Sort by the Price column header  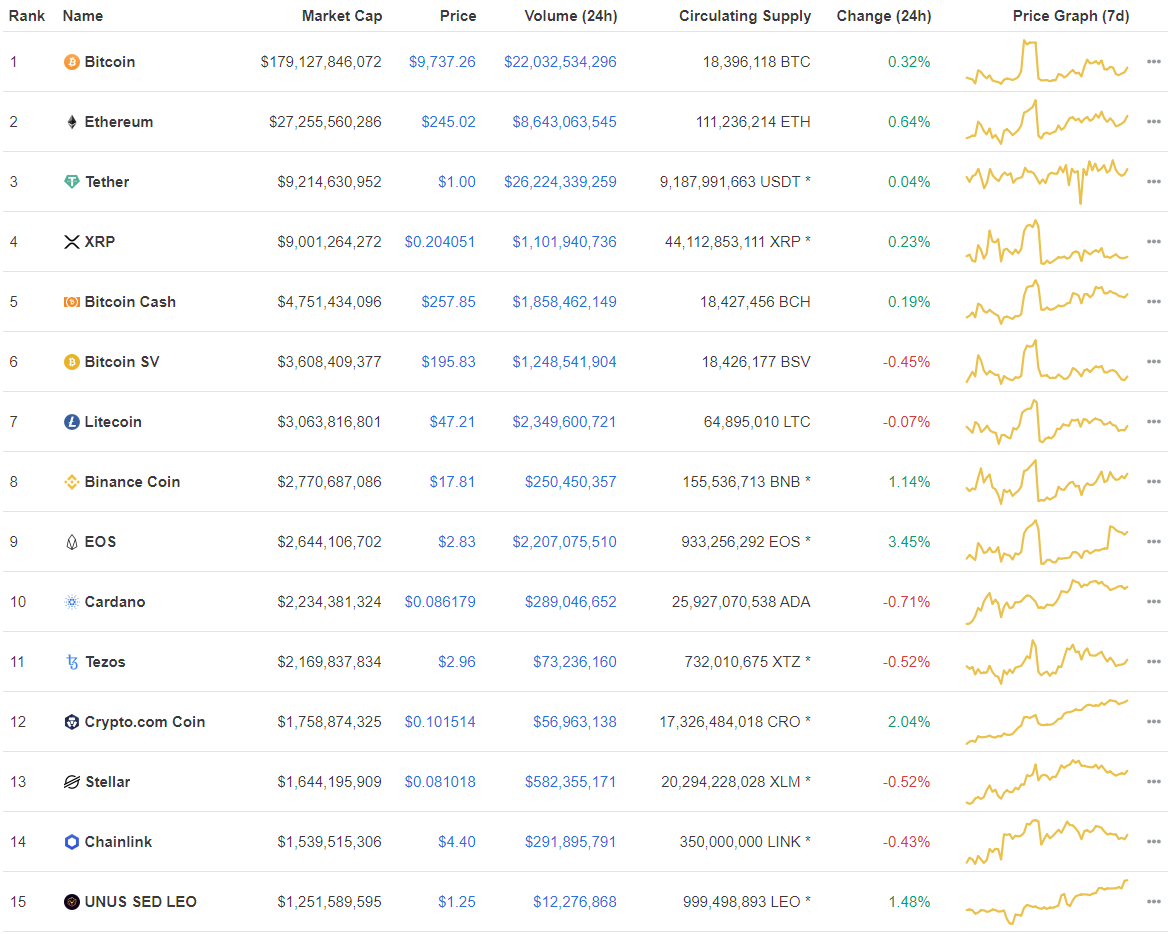coord(458,16)
